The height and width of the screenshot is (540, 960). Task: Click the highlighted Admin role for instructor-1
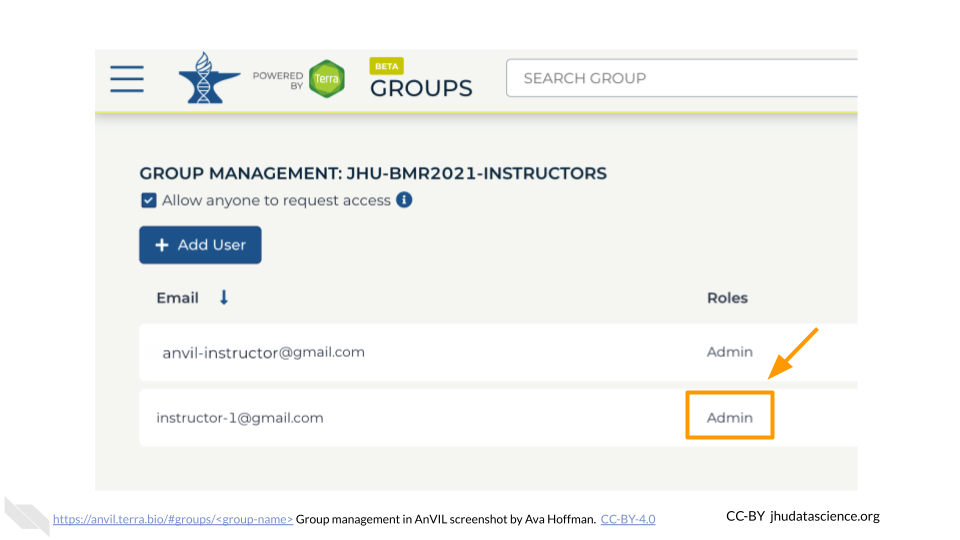point(730,417)
